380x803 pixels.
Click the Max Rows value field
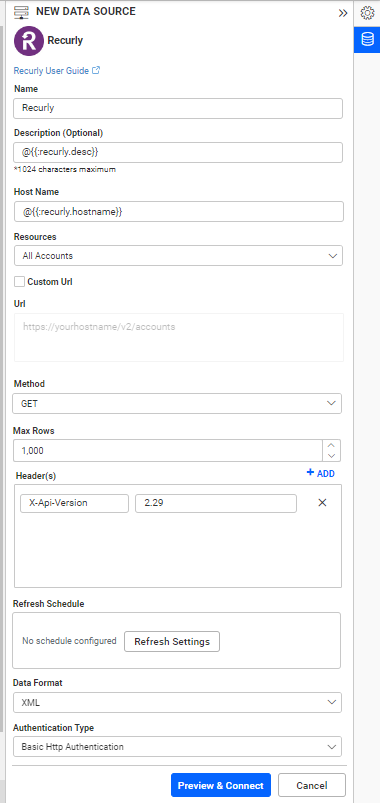(167, 451)
